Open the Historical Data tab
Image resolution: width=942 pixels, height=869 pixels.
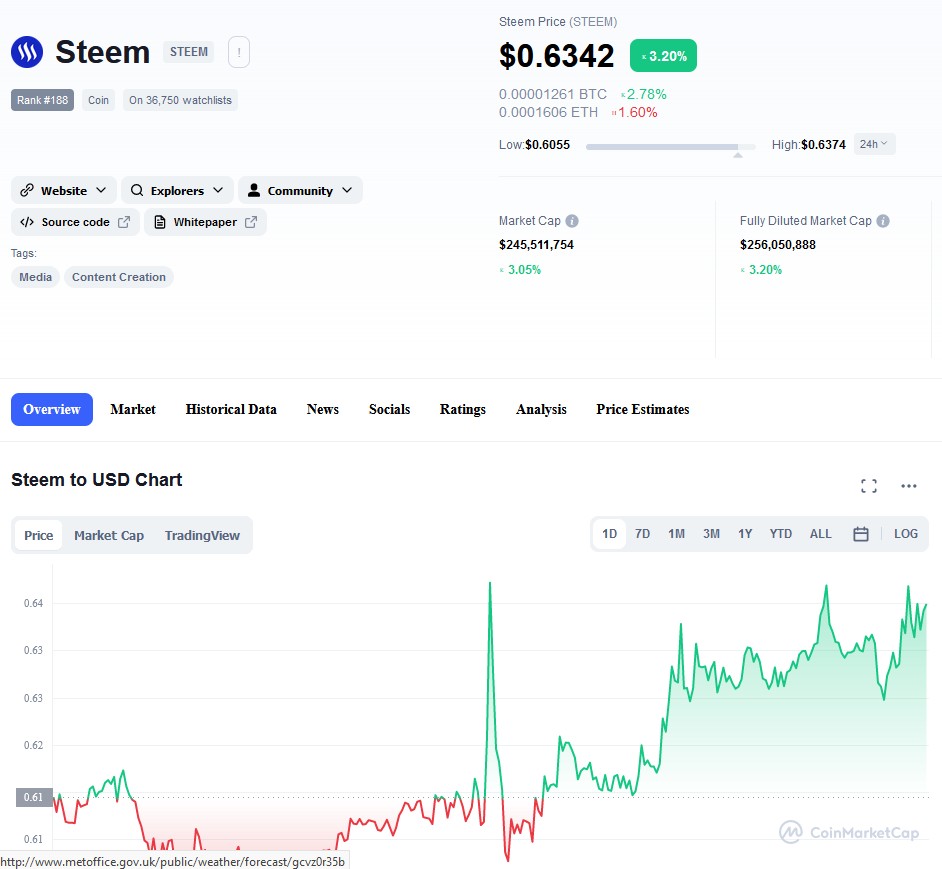coord(231,409)
